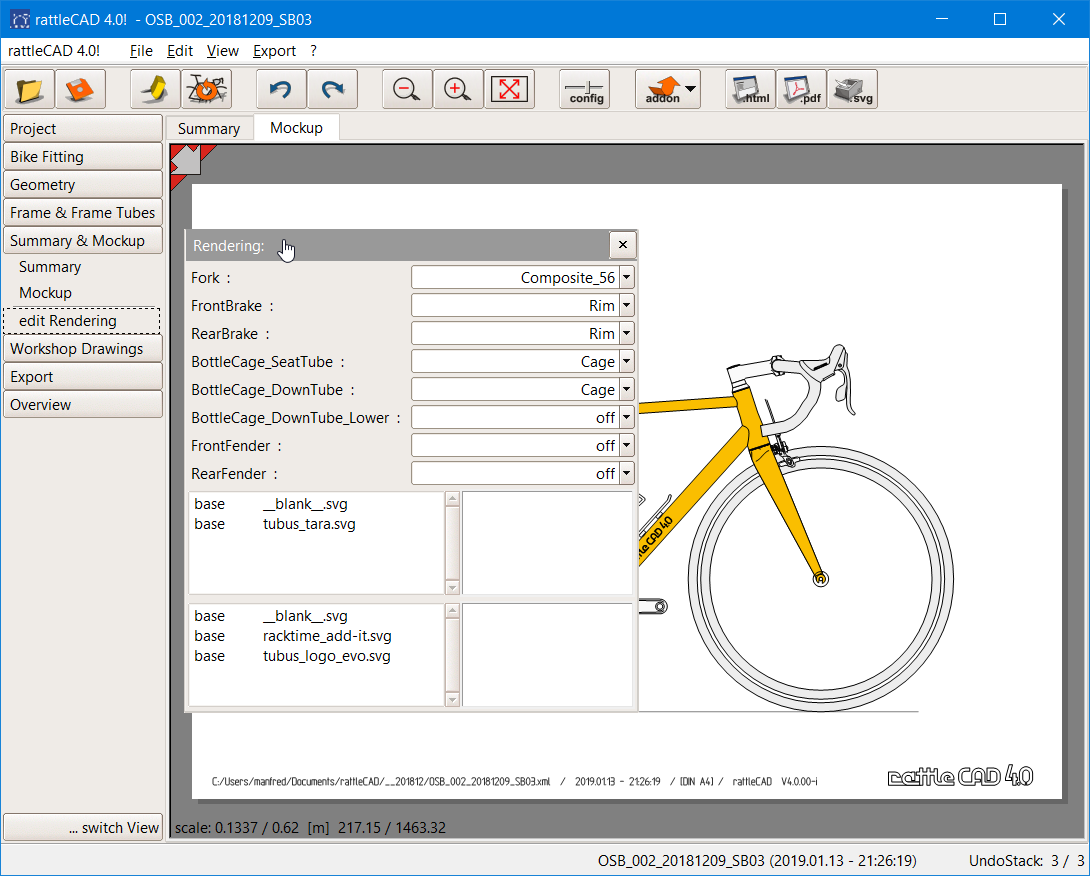Open the Bike Fitting section
The width and height of the screenshot is (1090, 876).
(x=83, y=156)
